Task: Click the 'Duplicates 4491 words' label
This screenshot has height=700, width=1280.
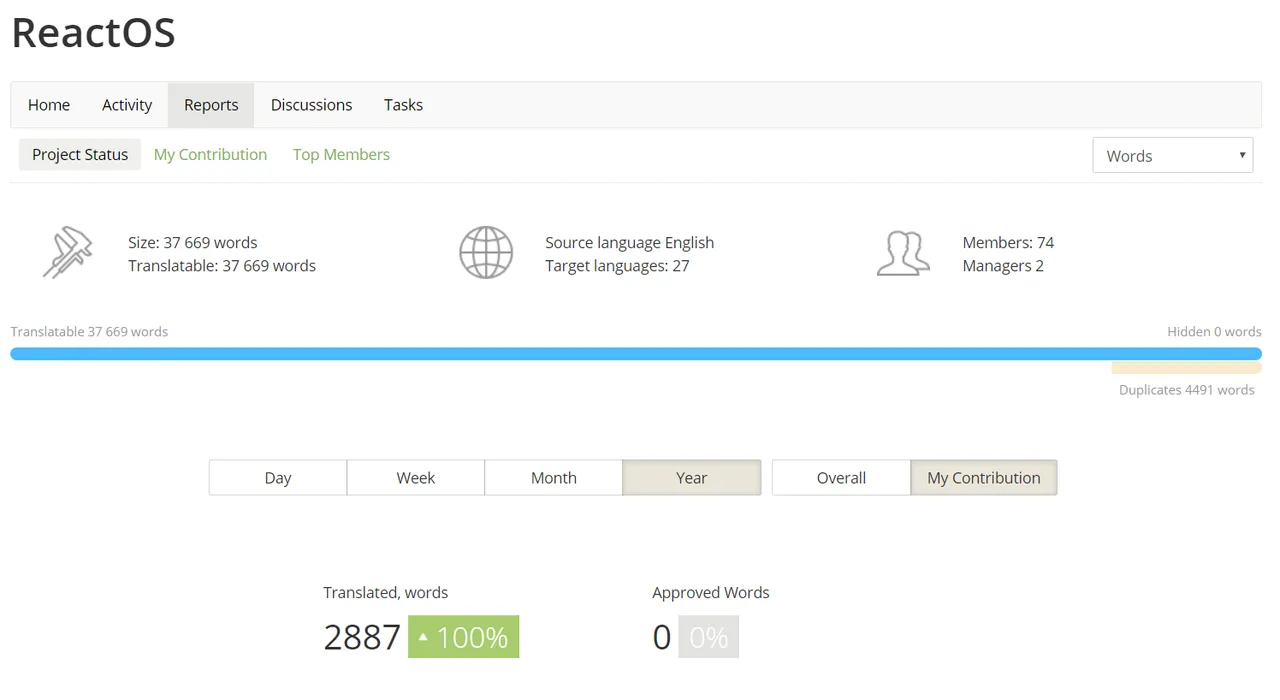Action: coord(1187,390)
